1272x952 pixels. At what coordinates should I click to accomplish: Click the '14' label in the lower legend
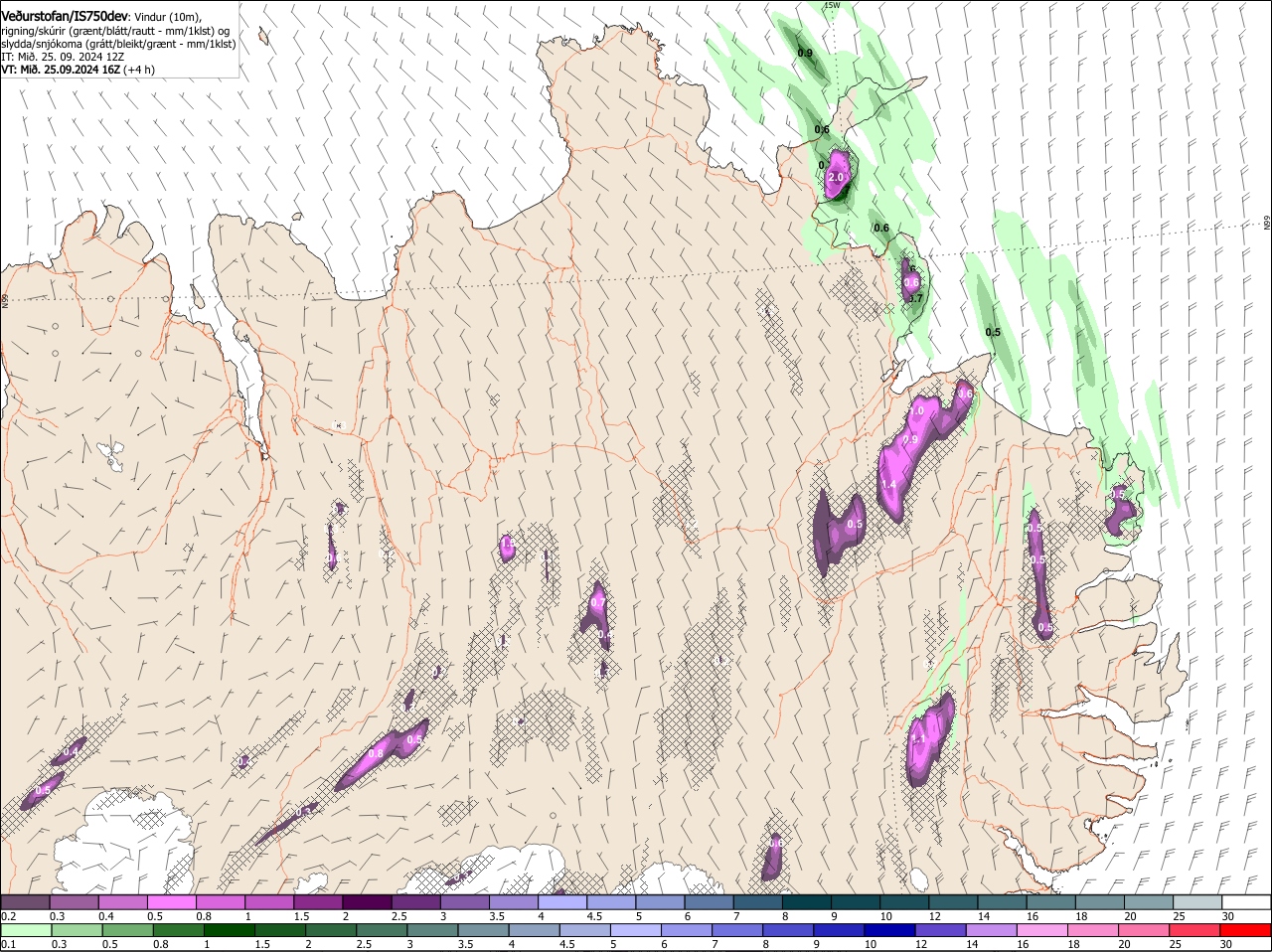point(971,945)
